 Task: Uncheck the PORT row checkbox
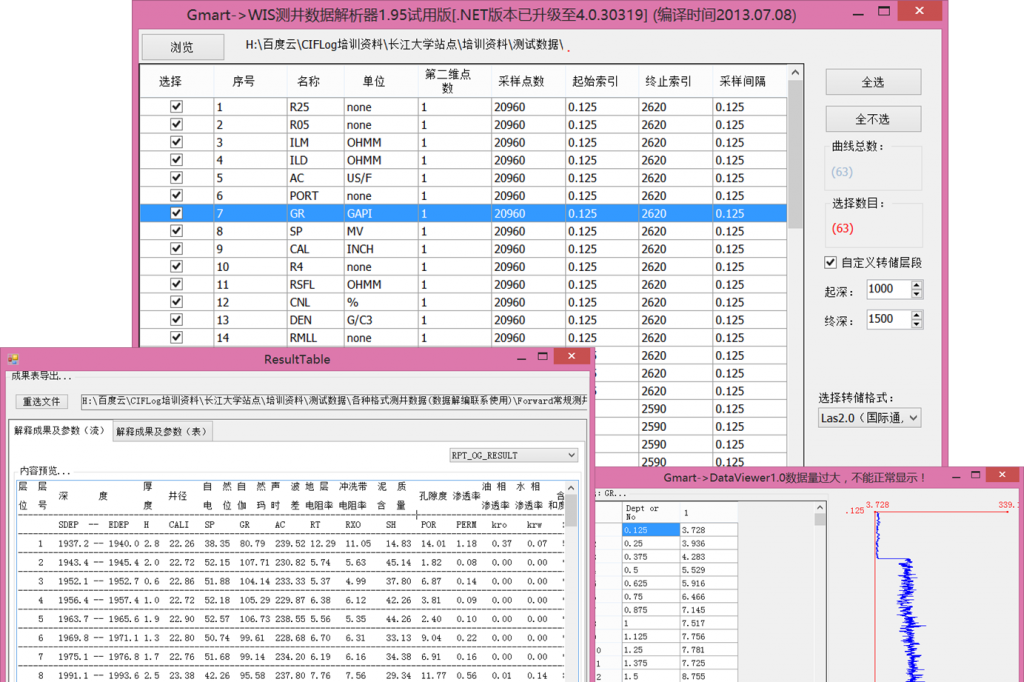(176, 195)
